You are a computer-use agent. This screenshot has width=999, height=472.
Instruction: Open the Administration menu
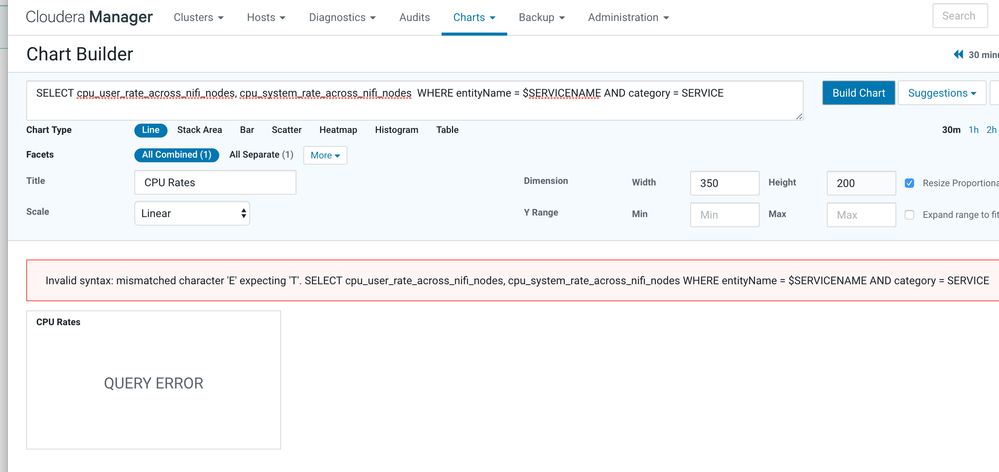pyautogui.click(x=628, y=17)
